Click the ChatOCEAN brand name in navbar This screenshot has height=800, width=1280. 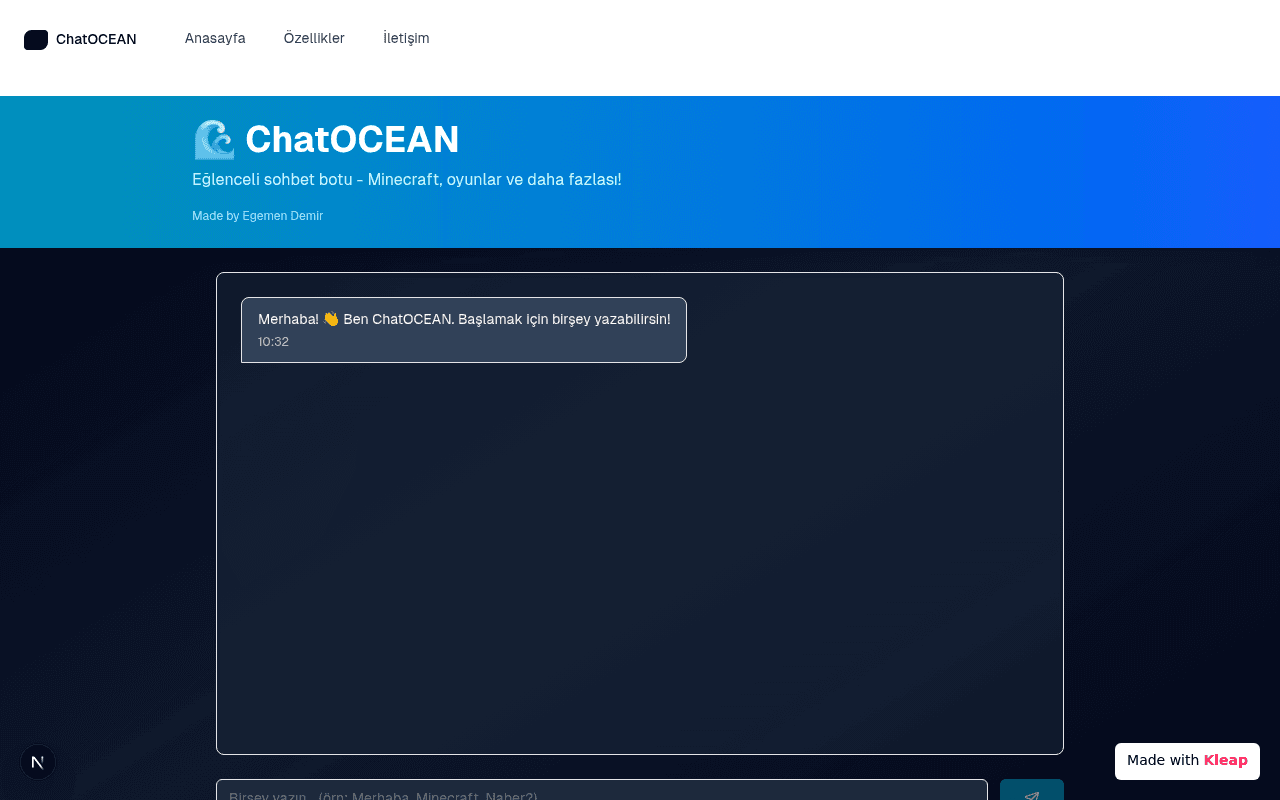point(96,40)
